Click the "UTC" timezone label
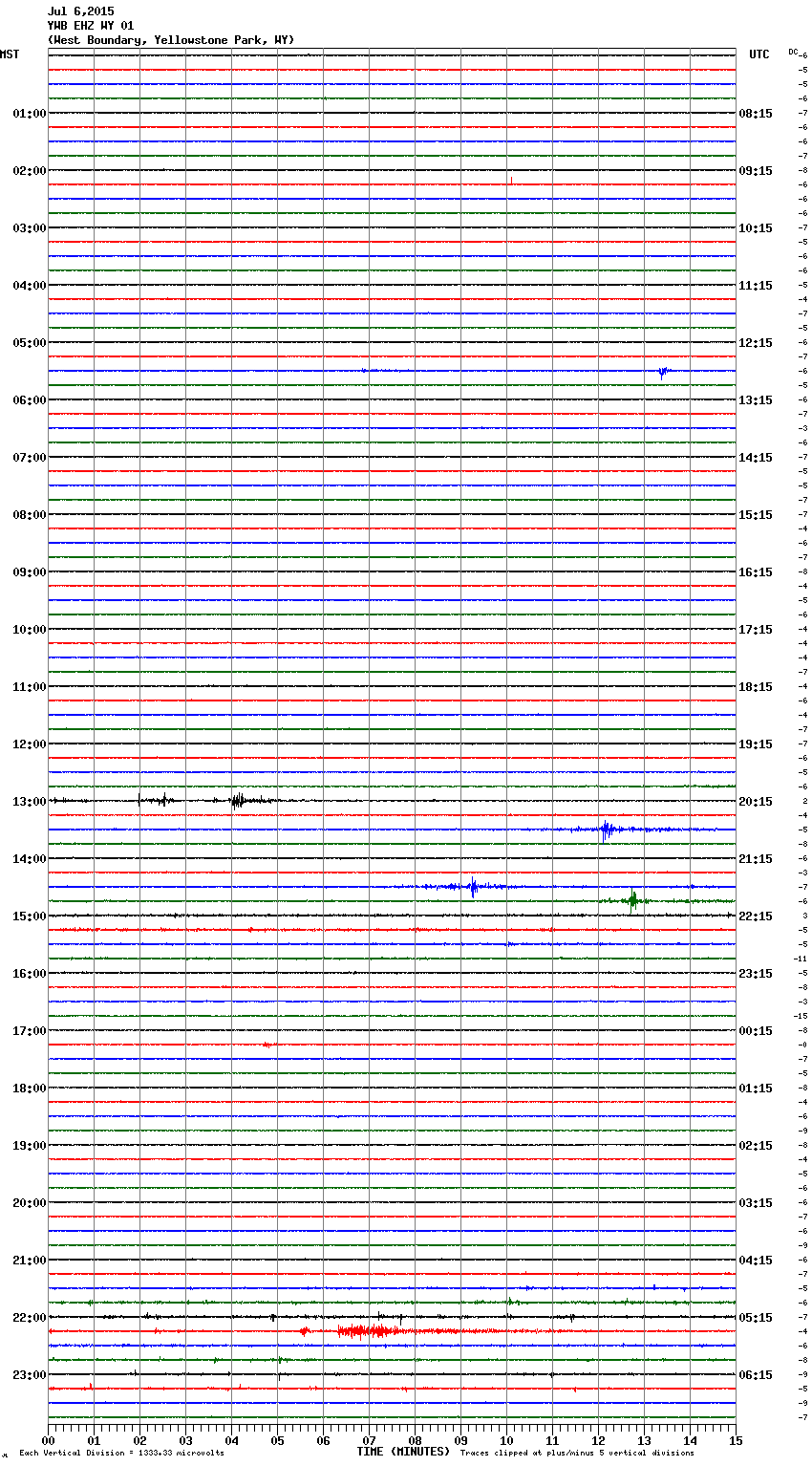Screen dimensions: 812x1466 [x=759, y=54]
